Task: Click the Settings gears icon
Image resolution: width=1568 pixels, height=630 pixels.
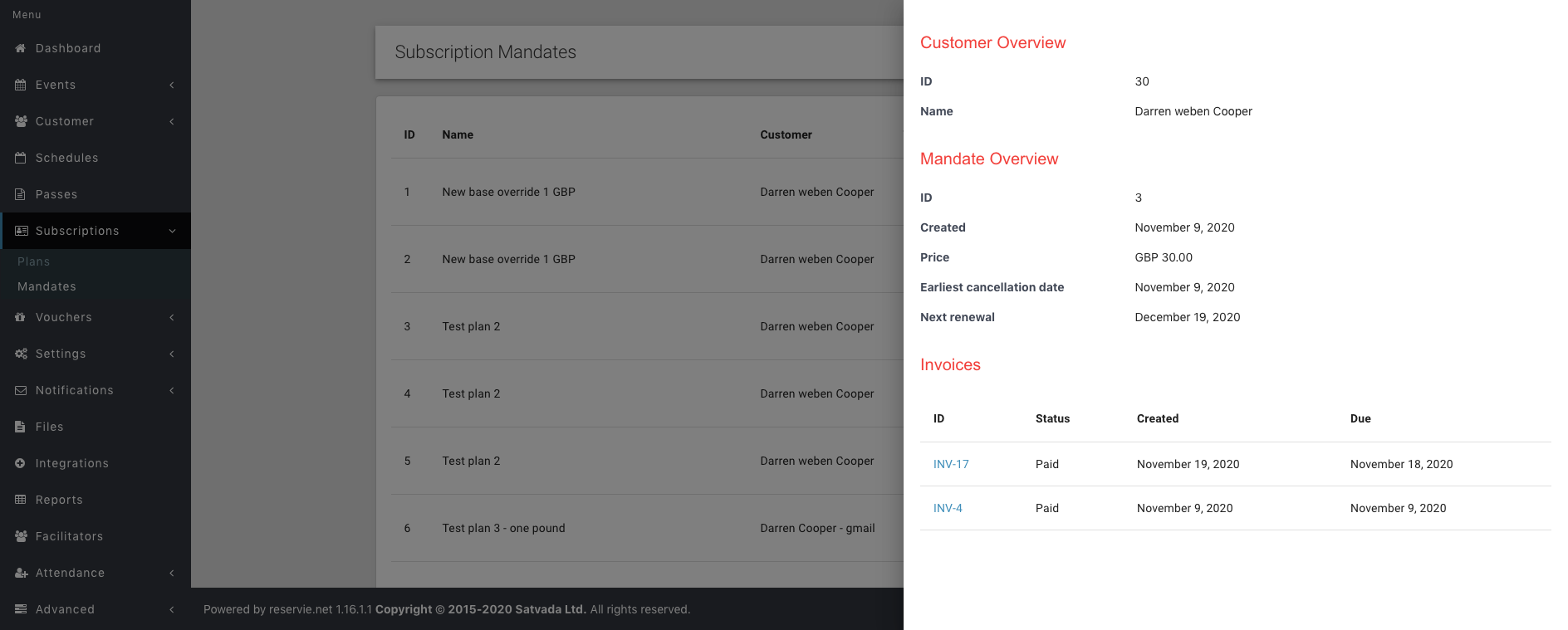Action: [x=21, y=354]
